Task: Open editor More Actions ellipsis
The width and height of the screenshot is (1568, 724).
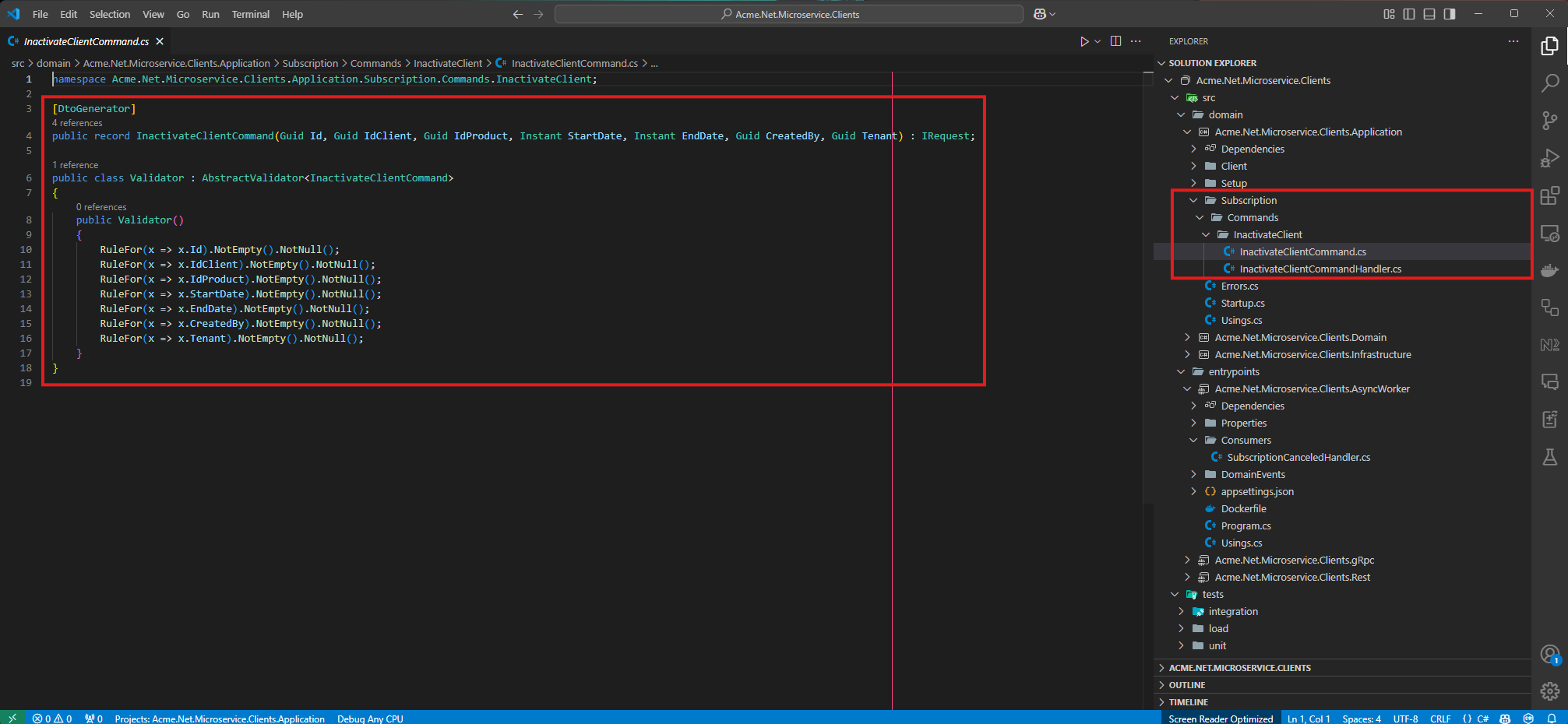Action: click(x=1136, y=41)
